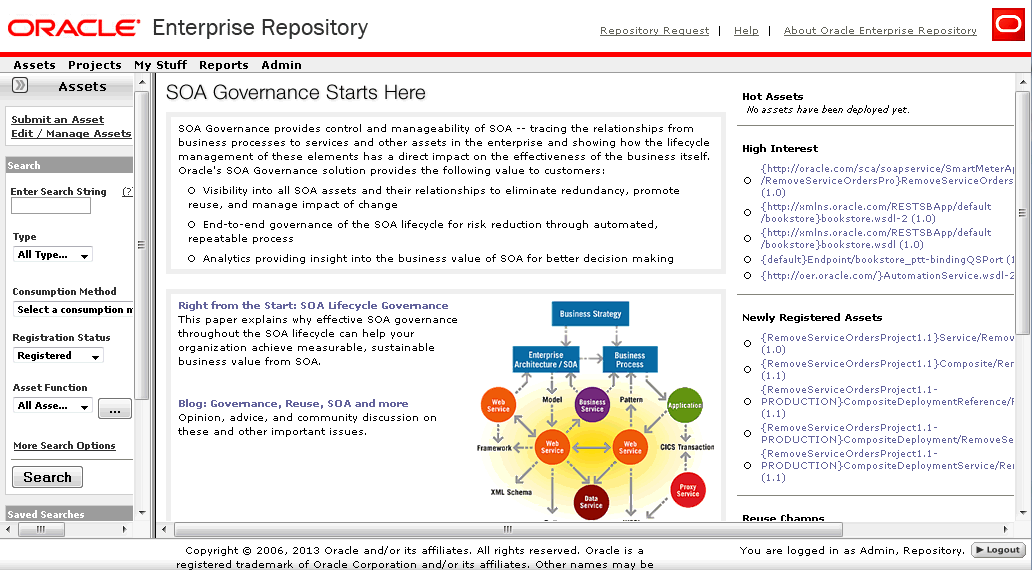The height and width of the screenshot is (570, 1032).
Task: Click the Search section header in sidebar
Action: [69, 165]
